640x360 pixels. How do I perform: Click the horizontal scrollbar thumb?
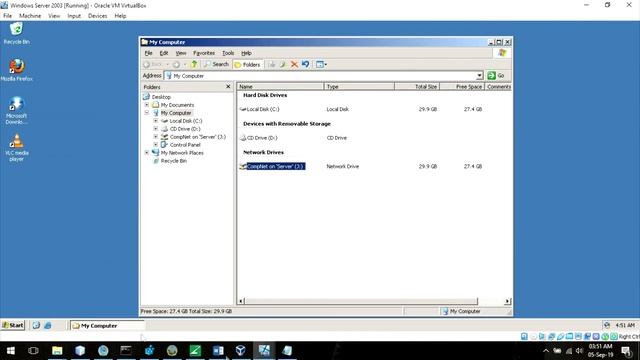coord(361,301)
